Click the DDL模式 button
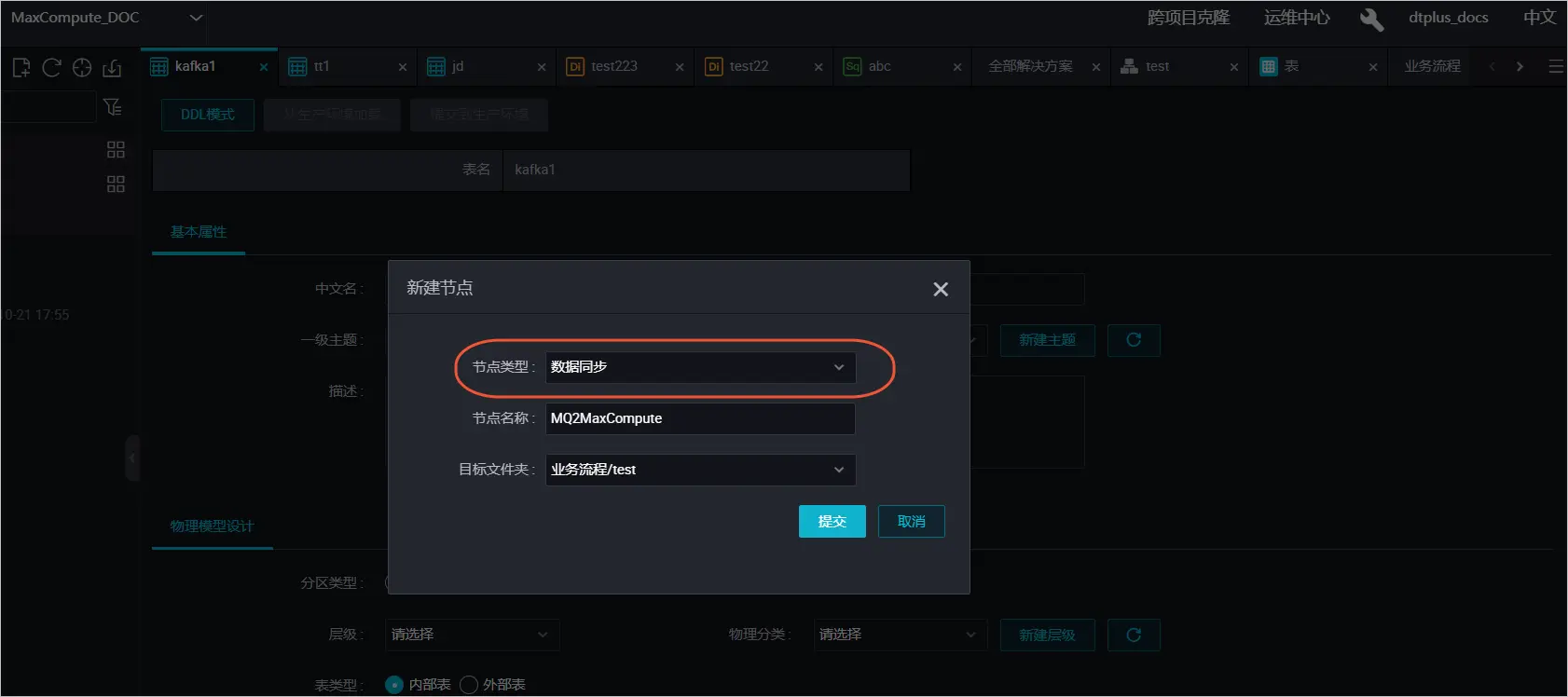The height and width of the screenshot is (697, 1568). (x=208, y=115)
